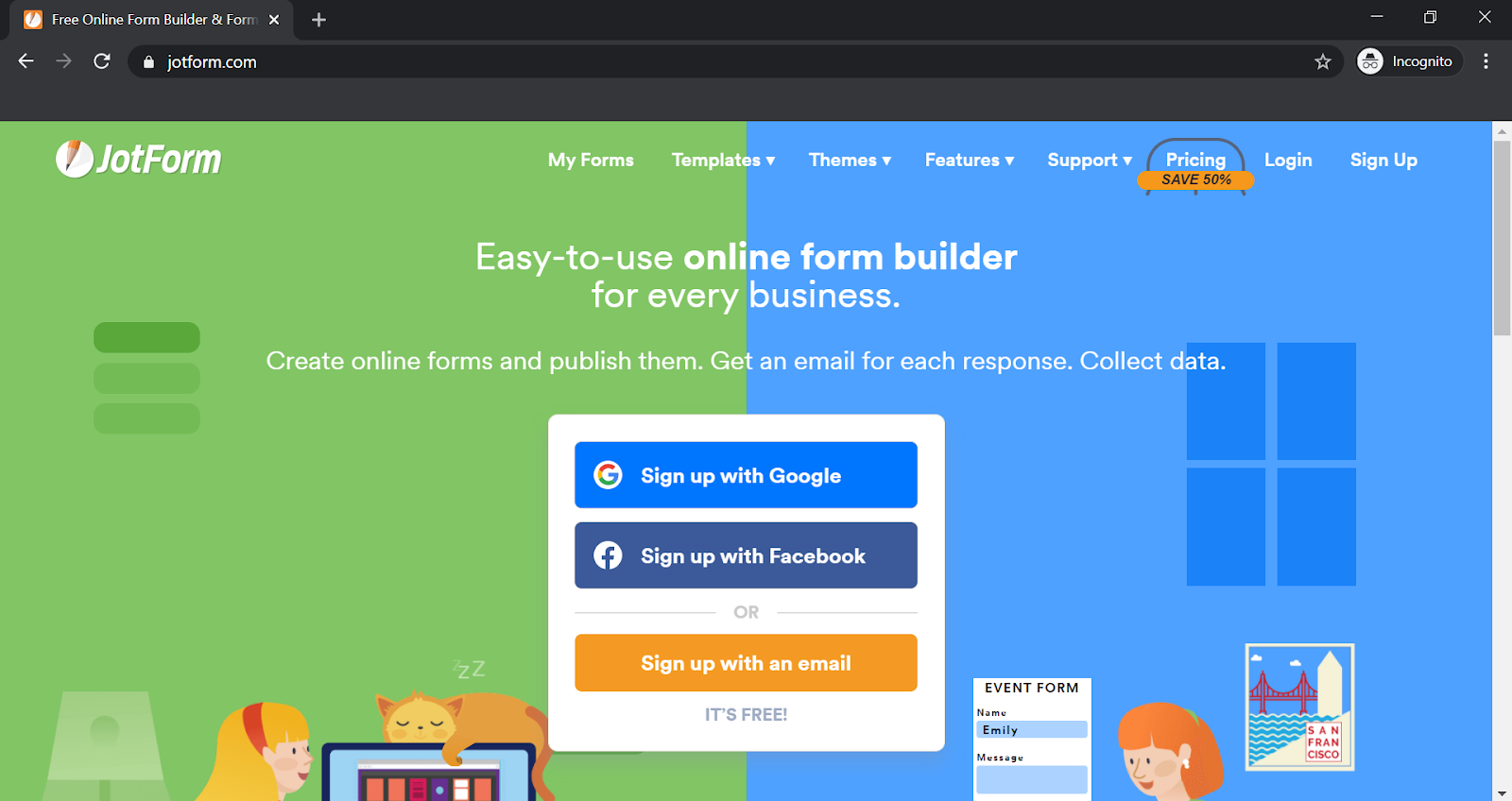Expand the Support dropdown menu

coord(1090,160)
